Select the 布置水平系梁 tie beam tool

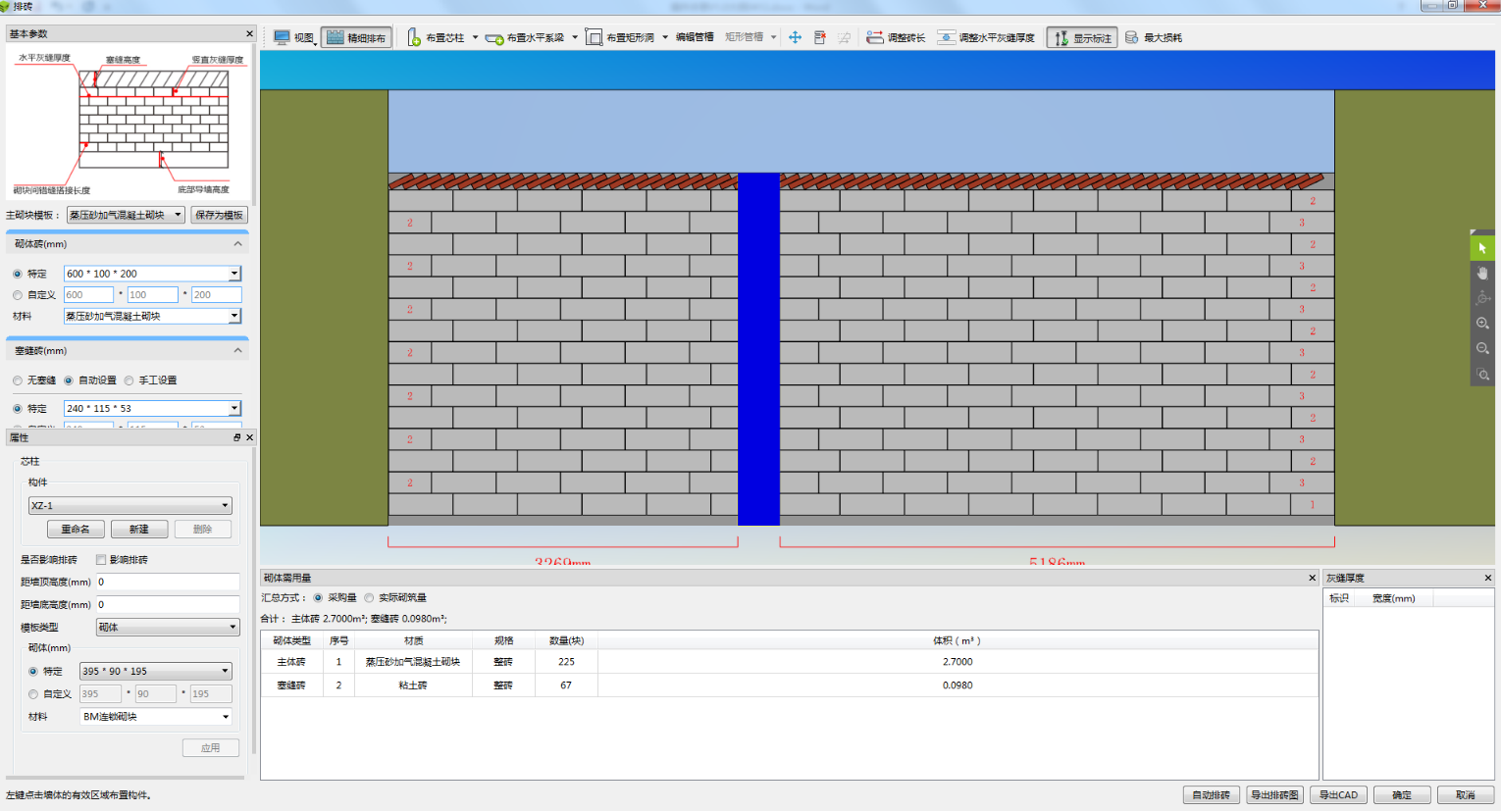tap(525, 38)
